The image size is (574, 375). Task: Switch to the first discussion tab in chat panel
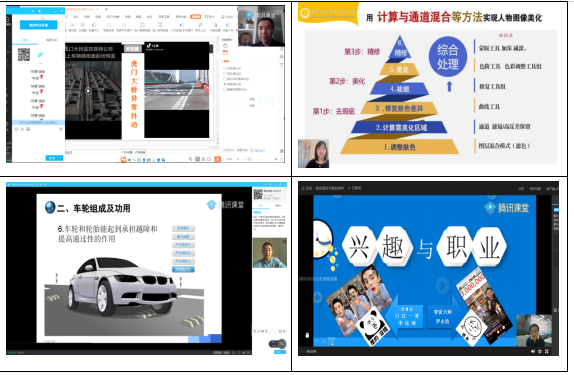tap(25, 40)
